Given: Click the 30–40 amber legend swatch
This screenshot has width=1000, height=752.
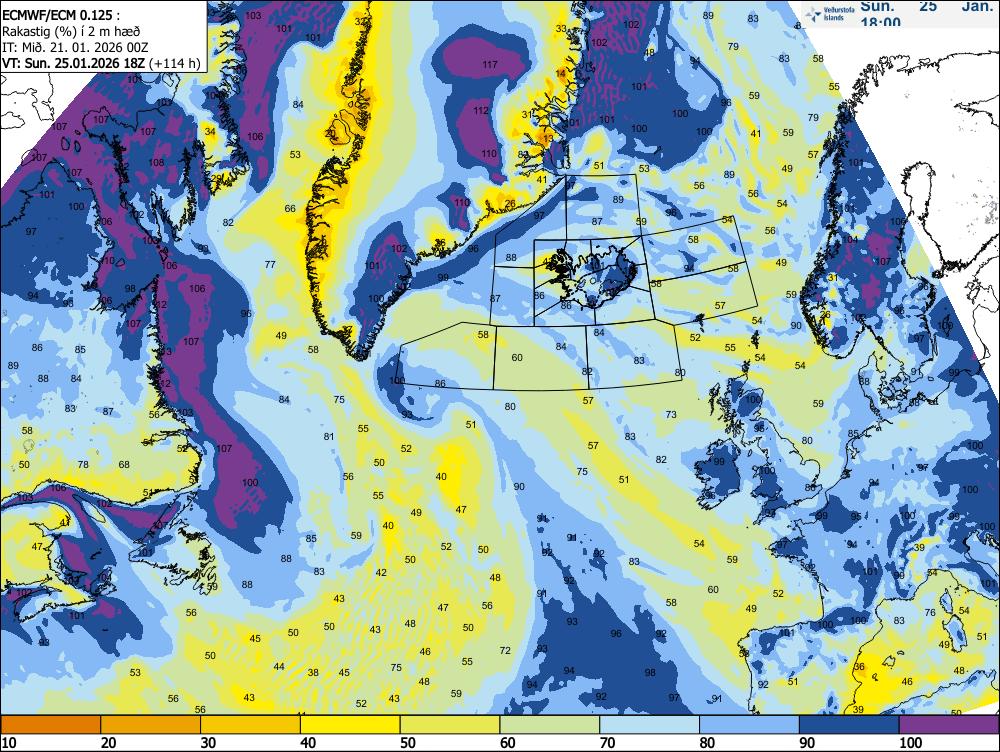Looking at the screenshot, I should click(251, 725).
